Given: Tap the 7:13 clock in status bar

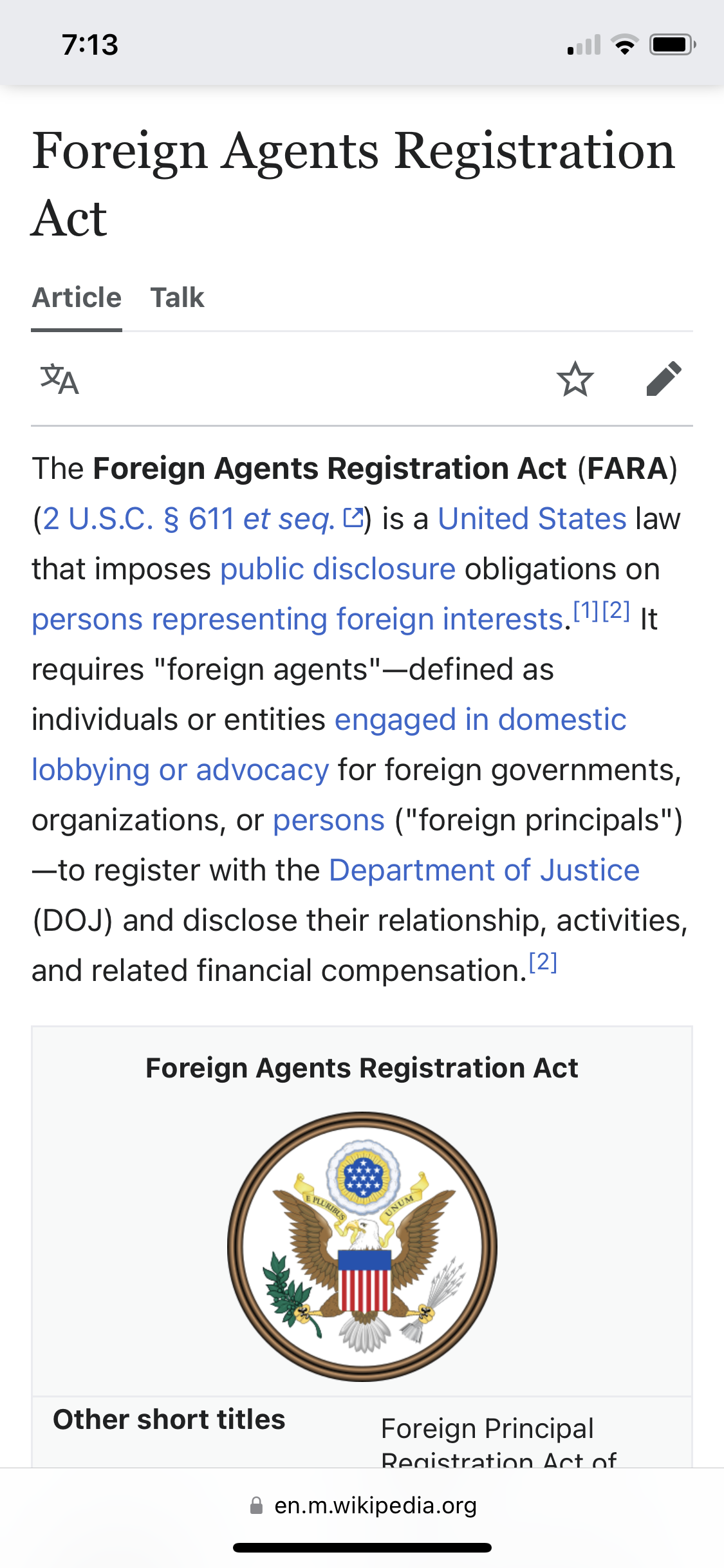Looking at the screenshot, I should [x=90, y=45].
